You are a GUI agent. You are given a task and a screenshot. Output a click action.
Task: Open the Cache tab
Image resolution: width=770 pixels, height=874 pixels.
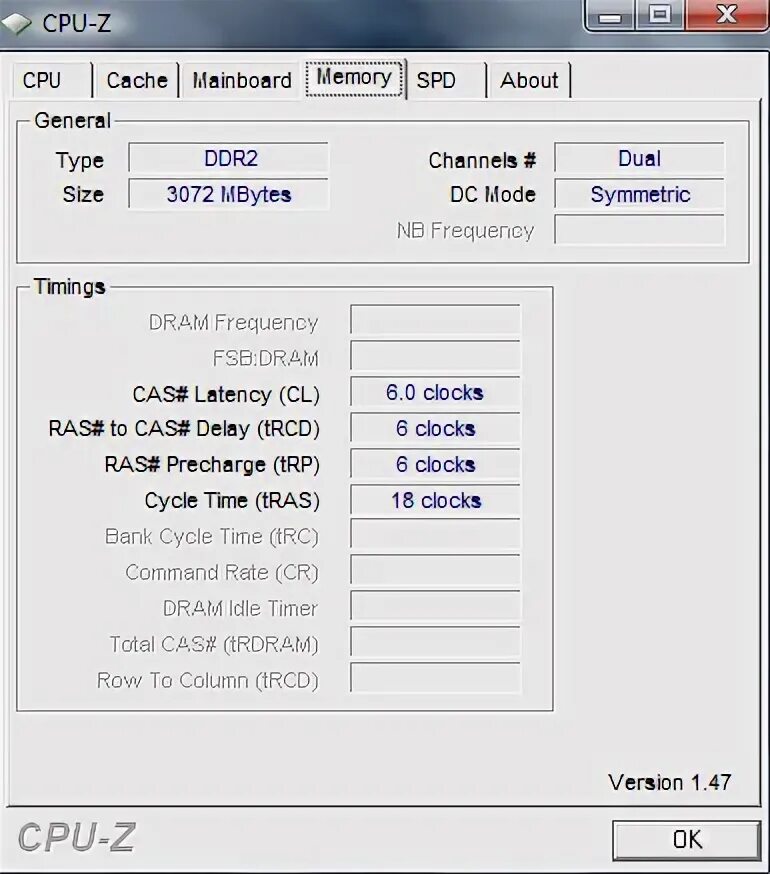pos(137,80)
